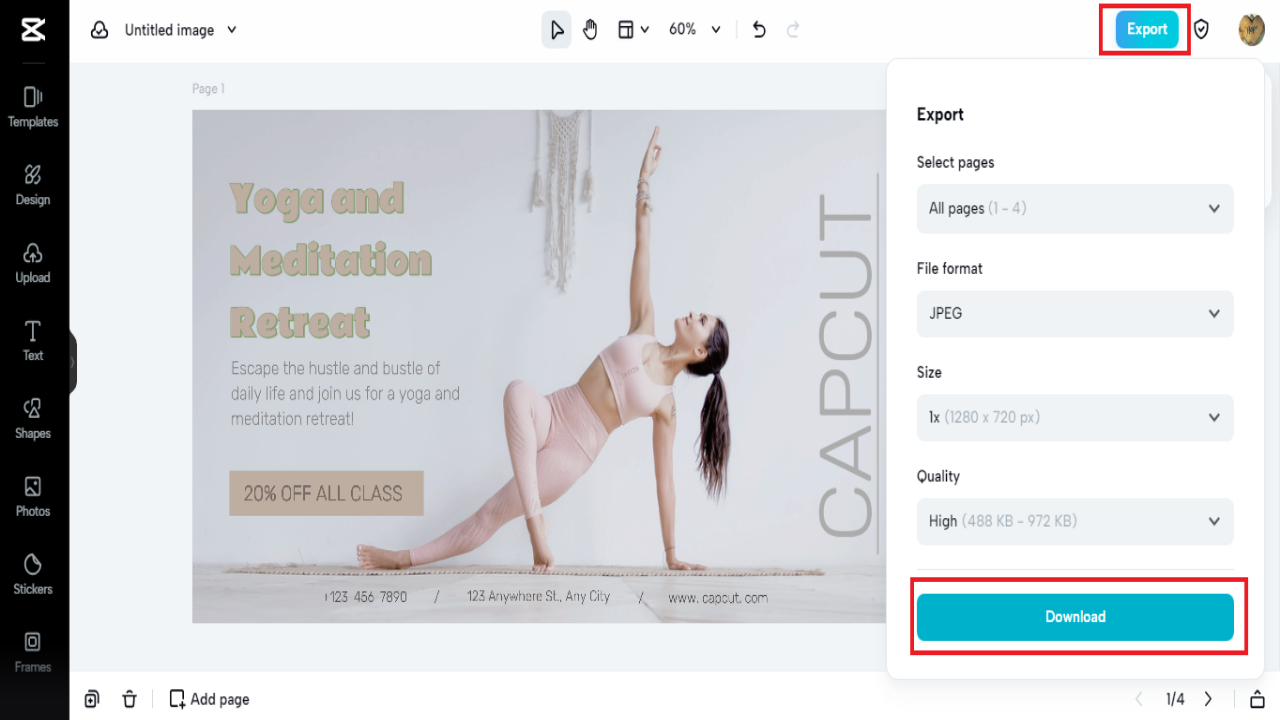
Task: Delete the current page with trash icon
Action: click(130, 698)
